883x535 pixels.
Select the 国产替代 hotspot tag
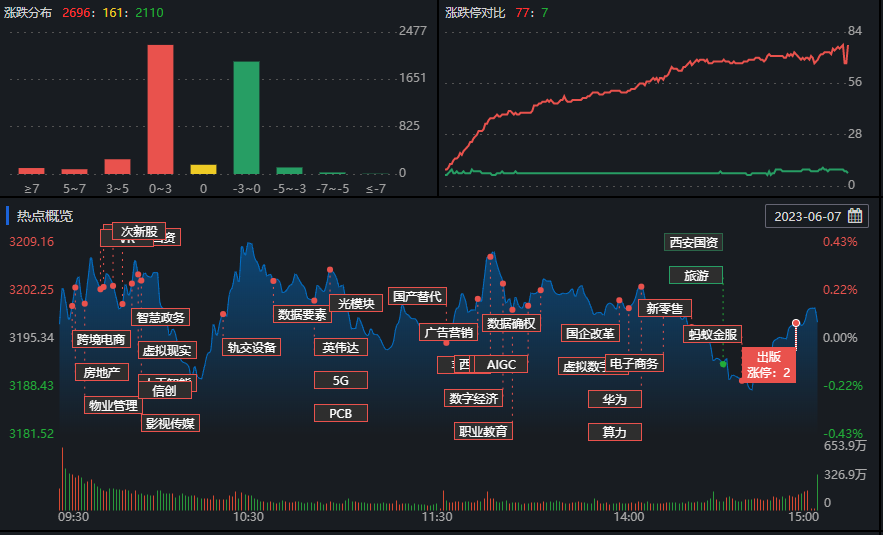[x=417, y=296]
